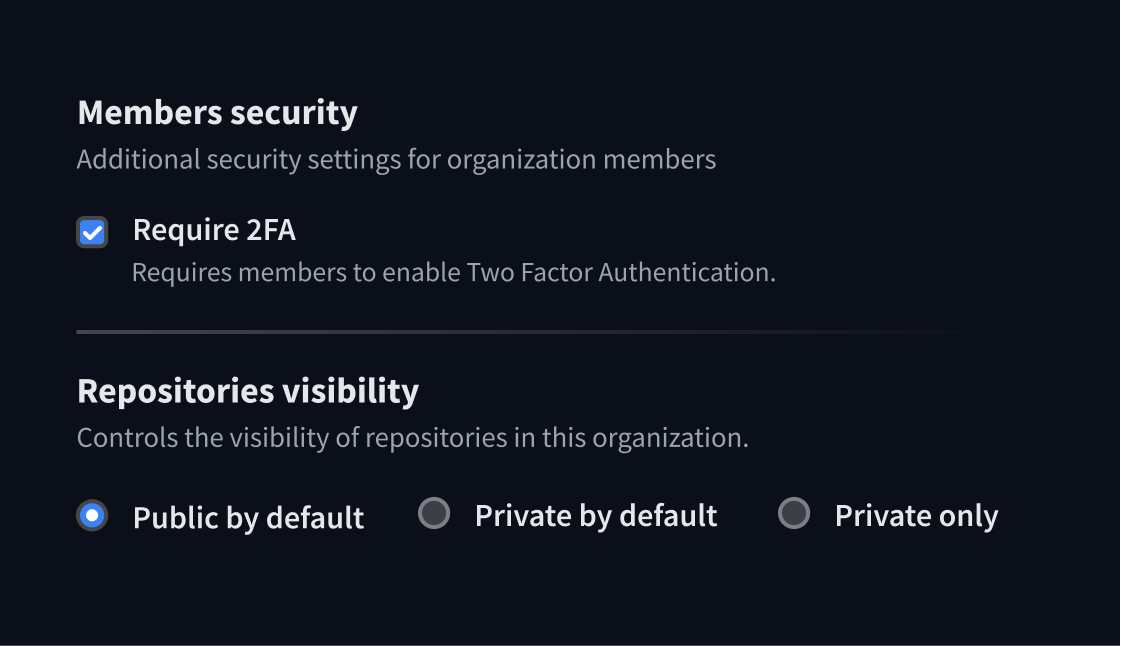Click the Require 2FA label text
Viewport: 1121px width, 646px height.
213,229
